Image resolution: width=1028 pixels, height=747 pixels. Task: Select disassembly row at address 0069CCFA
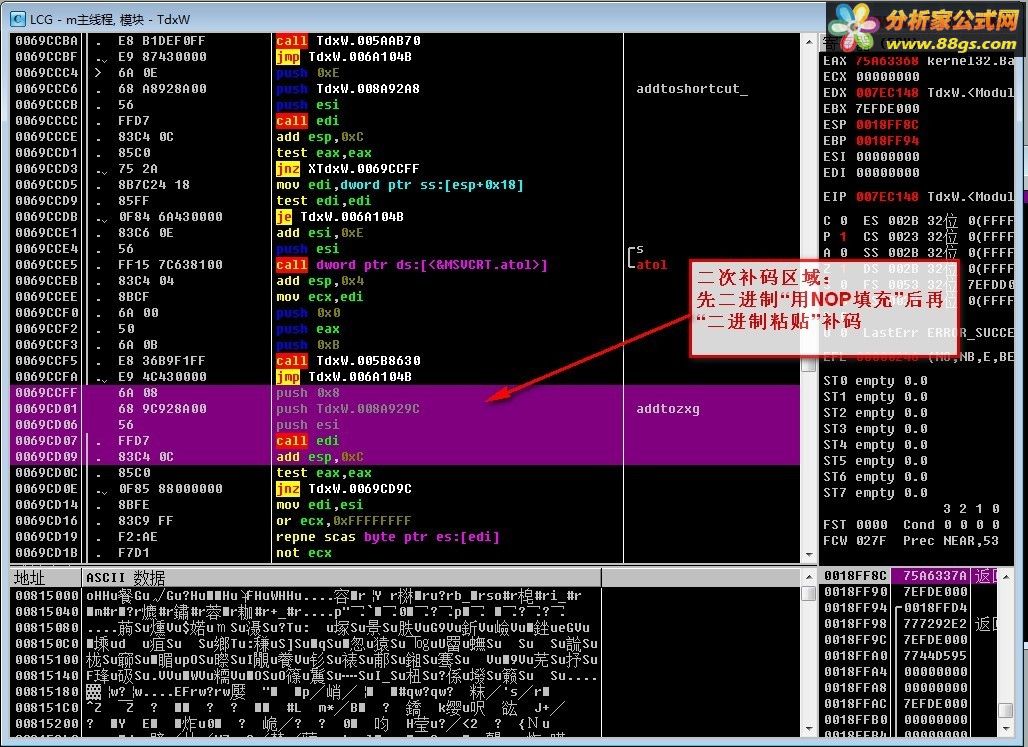coord(405,376)
